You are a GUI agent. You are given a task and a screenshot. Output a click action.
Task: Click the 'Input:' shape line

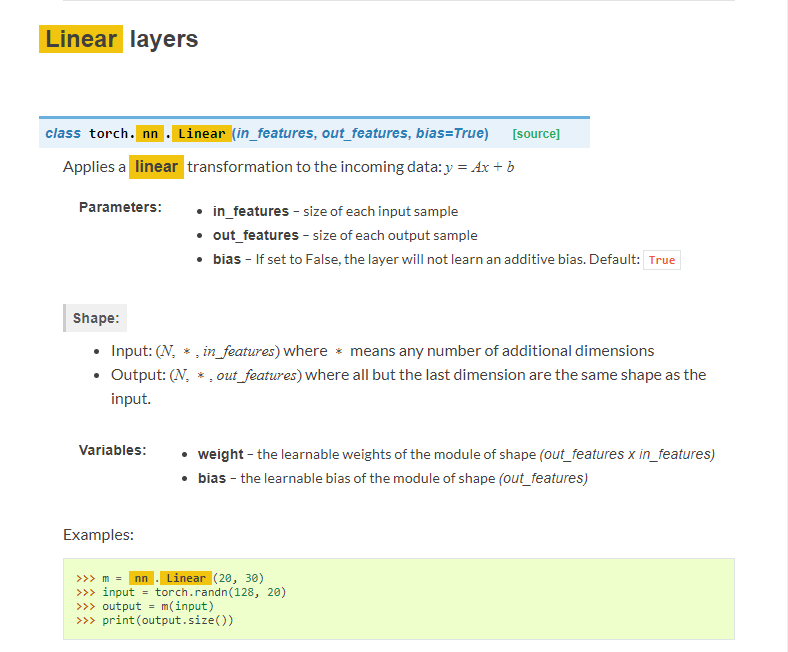click(x=382, y=351)
